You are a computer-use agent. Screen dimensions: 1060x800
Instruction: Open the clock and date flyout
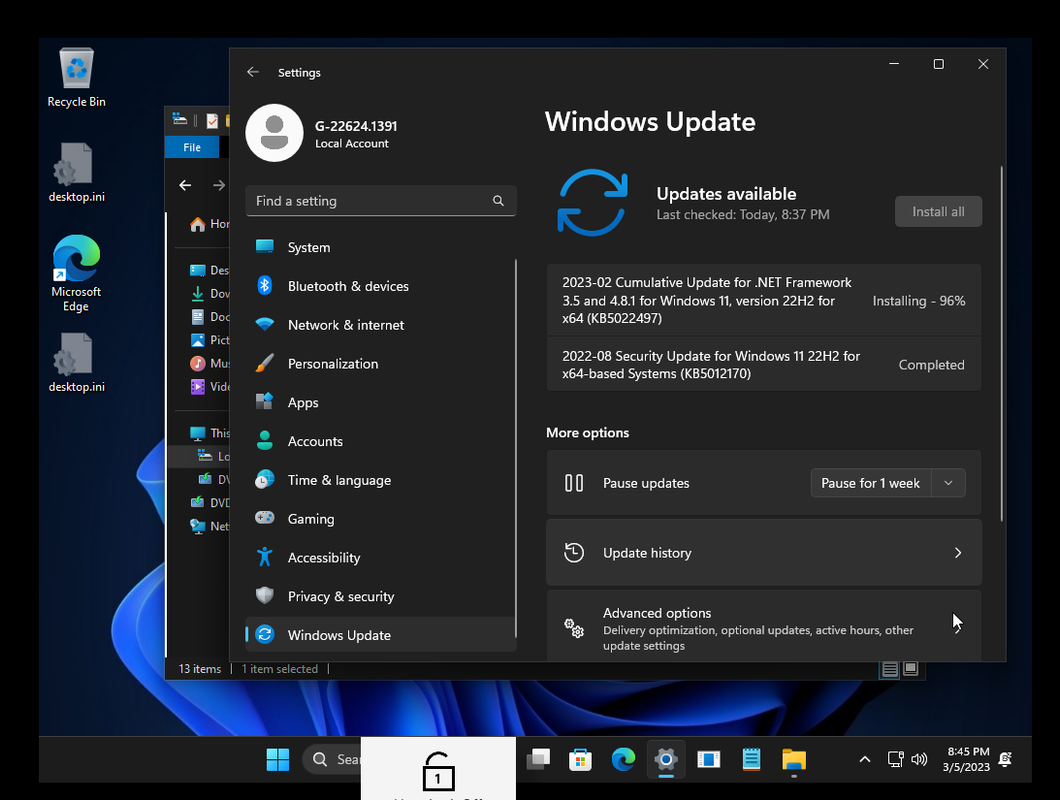tap(967, 759)
